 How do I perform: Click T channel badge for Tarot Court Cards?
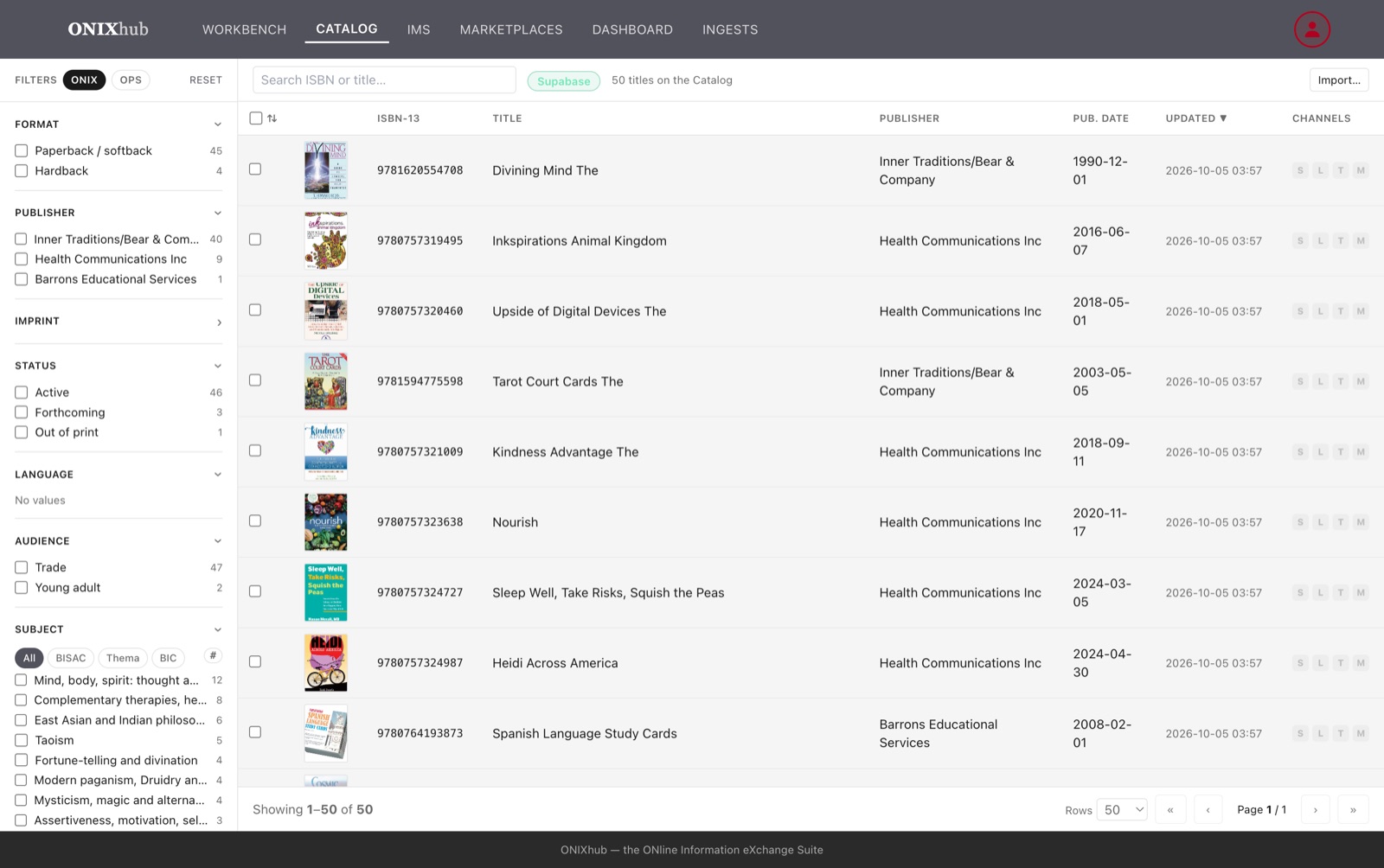point(1340,381)
